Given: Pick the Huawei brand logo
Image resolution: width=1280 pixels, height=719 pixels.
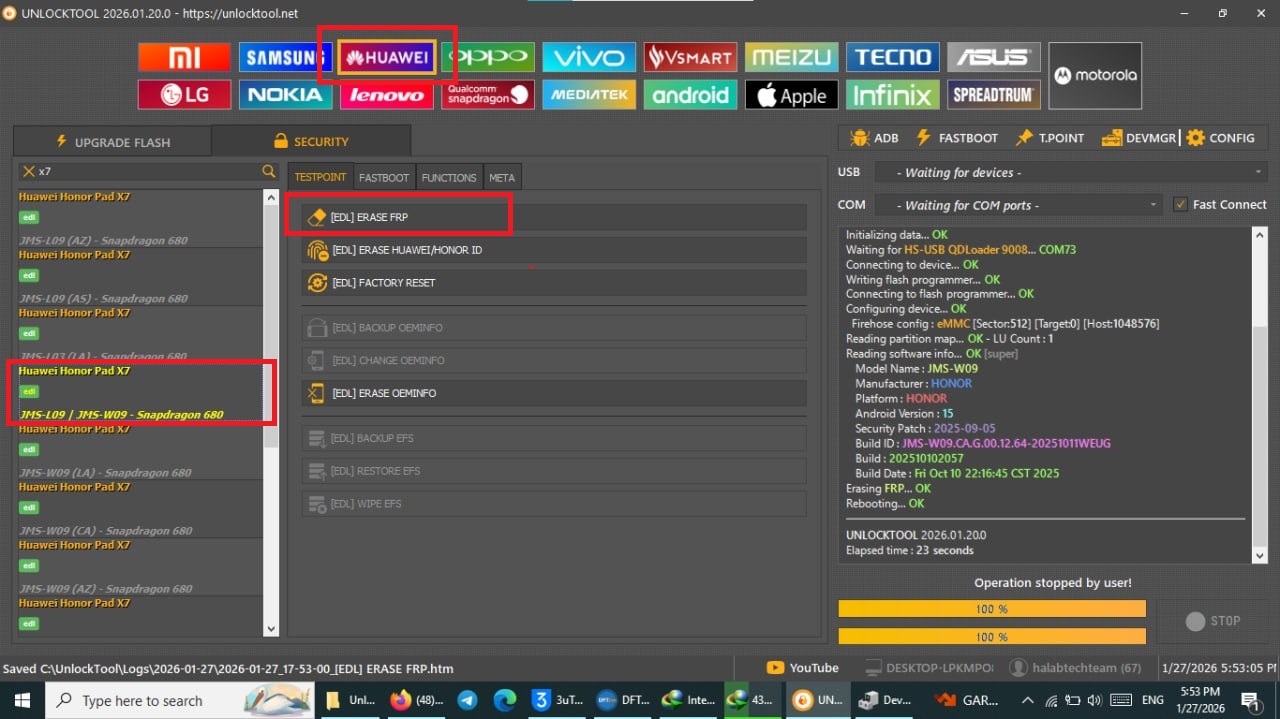Looking at the screenshot, I should tap(386, 57).
